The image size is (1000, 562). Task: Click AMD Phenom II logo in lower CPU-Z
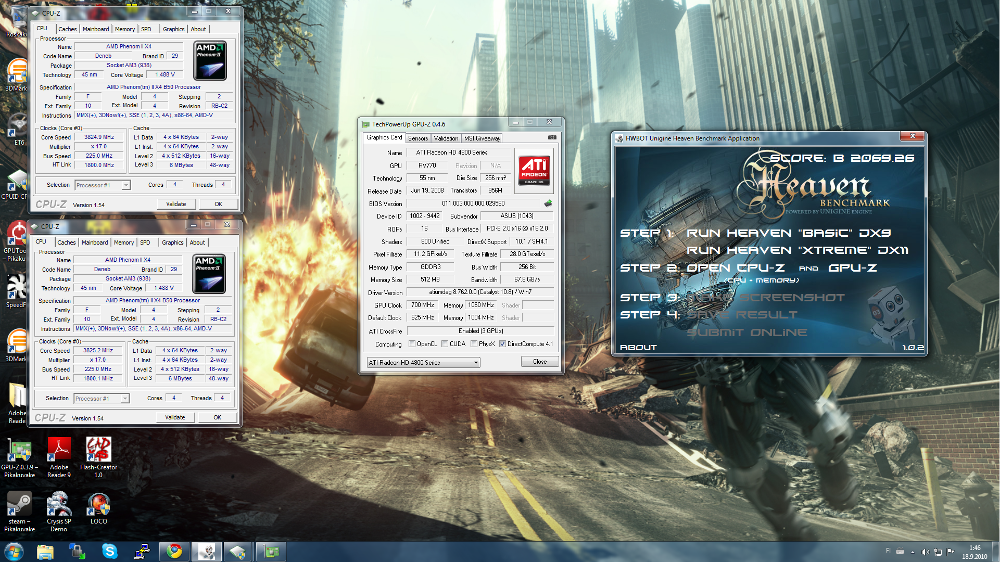209,274
